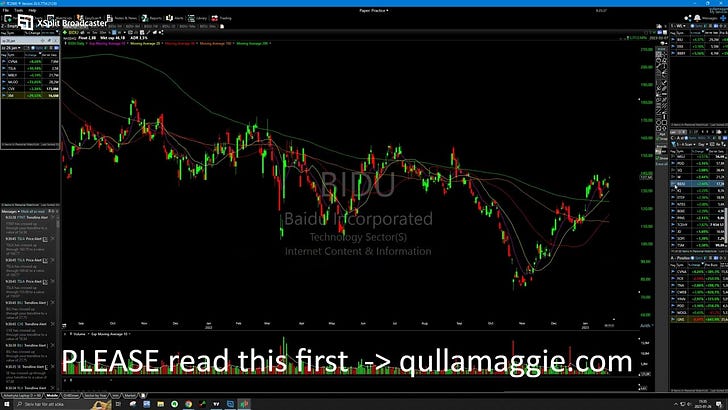Expand the Paper Practice account dropdown
Screen dimensions: 728x410
pos(374,10)
